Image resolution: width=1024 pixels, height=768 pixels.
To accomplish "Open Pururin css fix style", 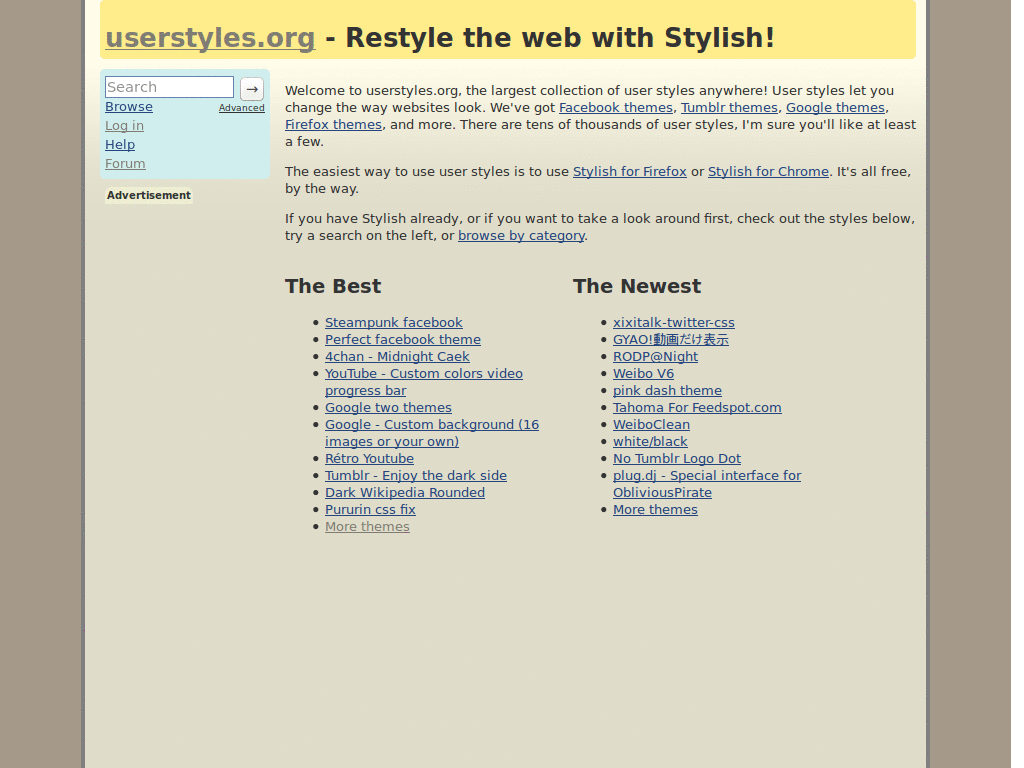I will [x=370, y=509].
